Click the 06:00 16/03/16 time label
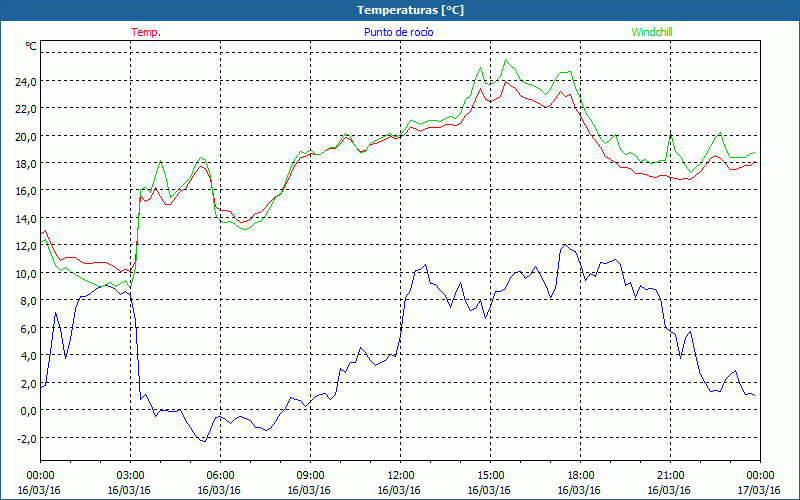 pyautogui.click(x=219, y=483)
